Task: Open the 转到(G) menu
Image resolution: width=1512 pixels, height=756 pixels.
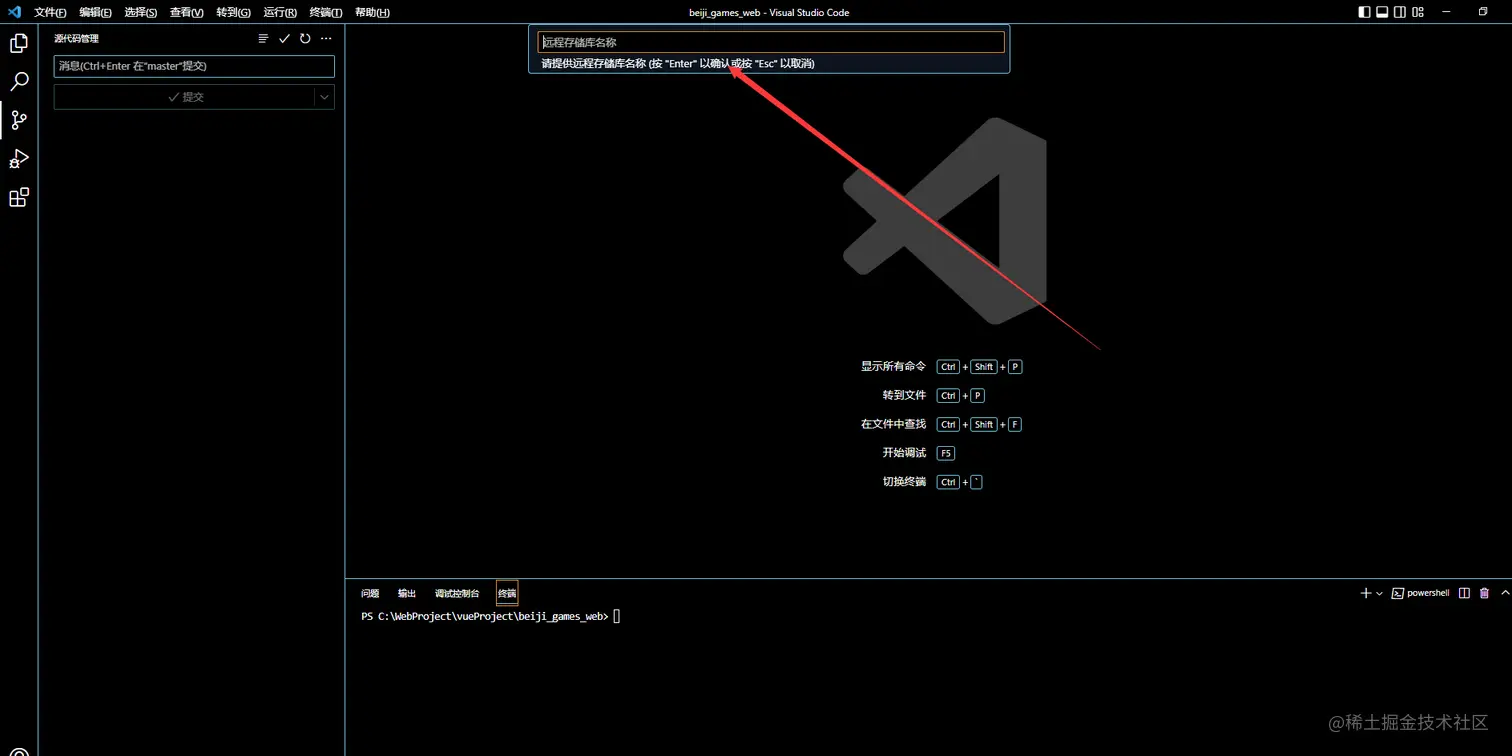Action: point(233,12)
